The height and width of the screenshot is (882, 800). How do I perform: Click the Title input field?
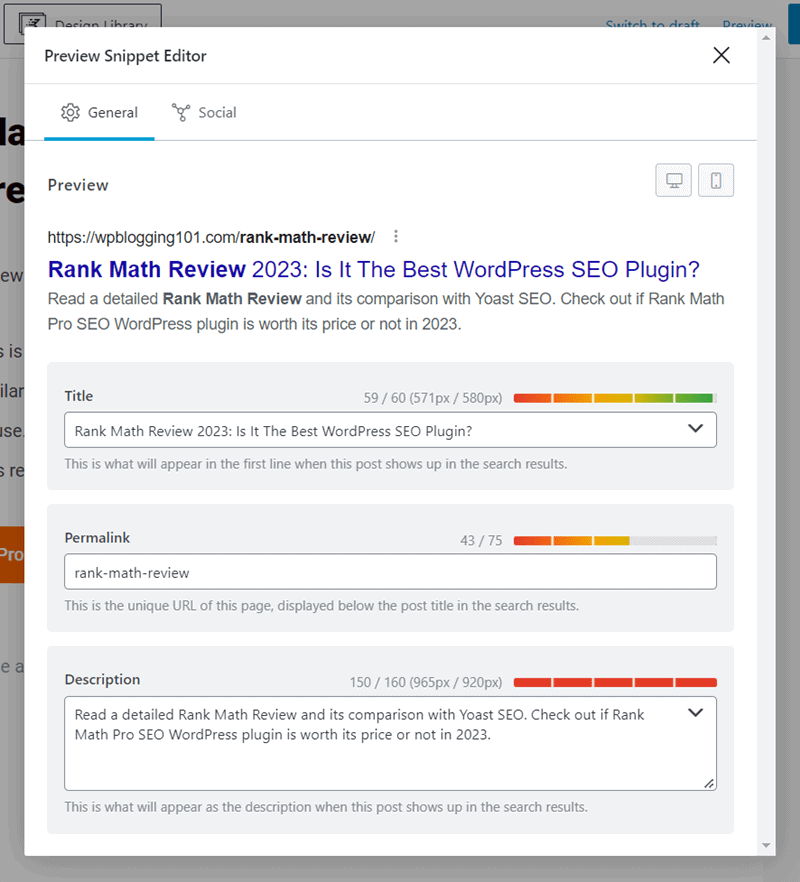click(x=390, y=430)
